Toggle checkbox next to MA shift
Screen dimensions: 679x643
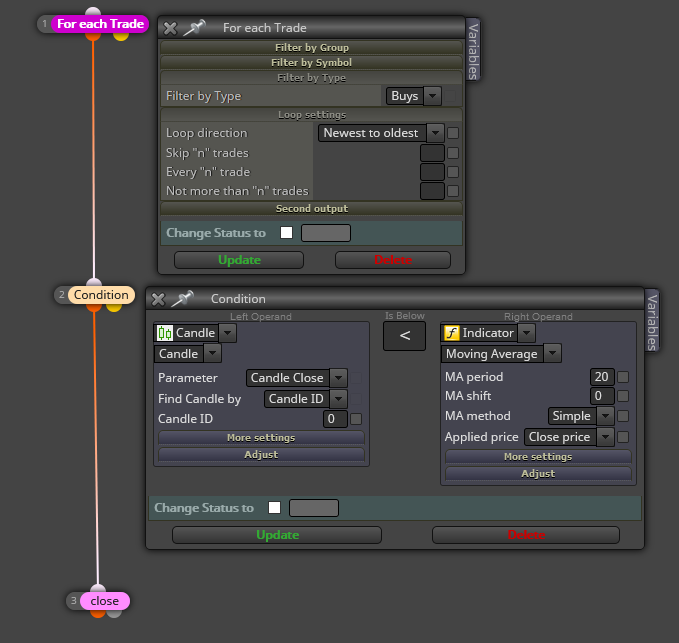[623, 396]
